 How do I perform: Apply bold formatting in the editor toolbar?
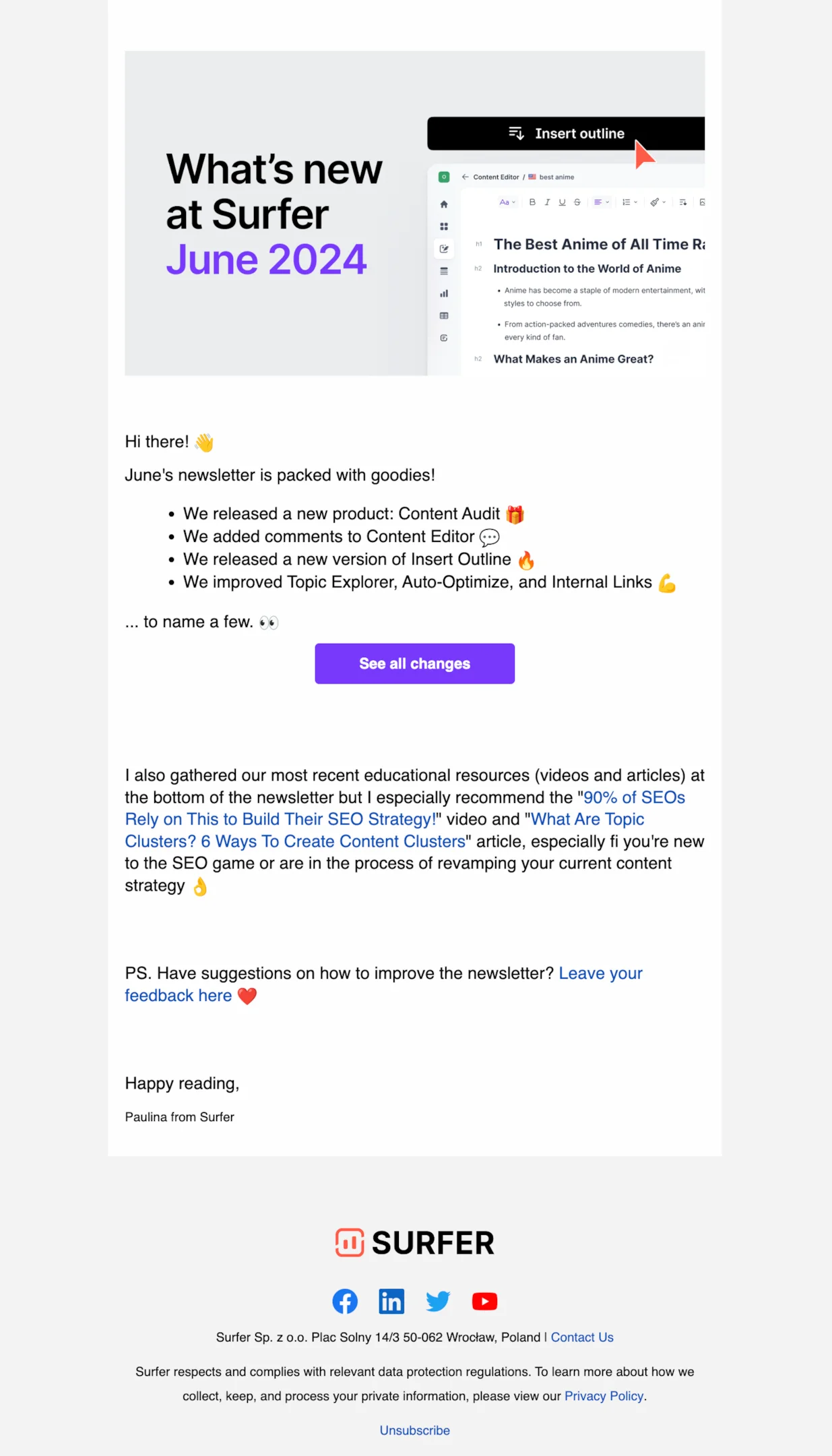tap(532, 202)
